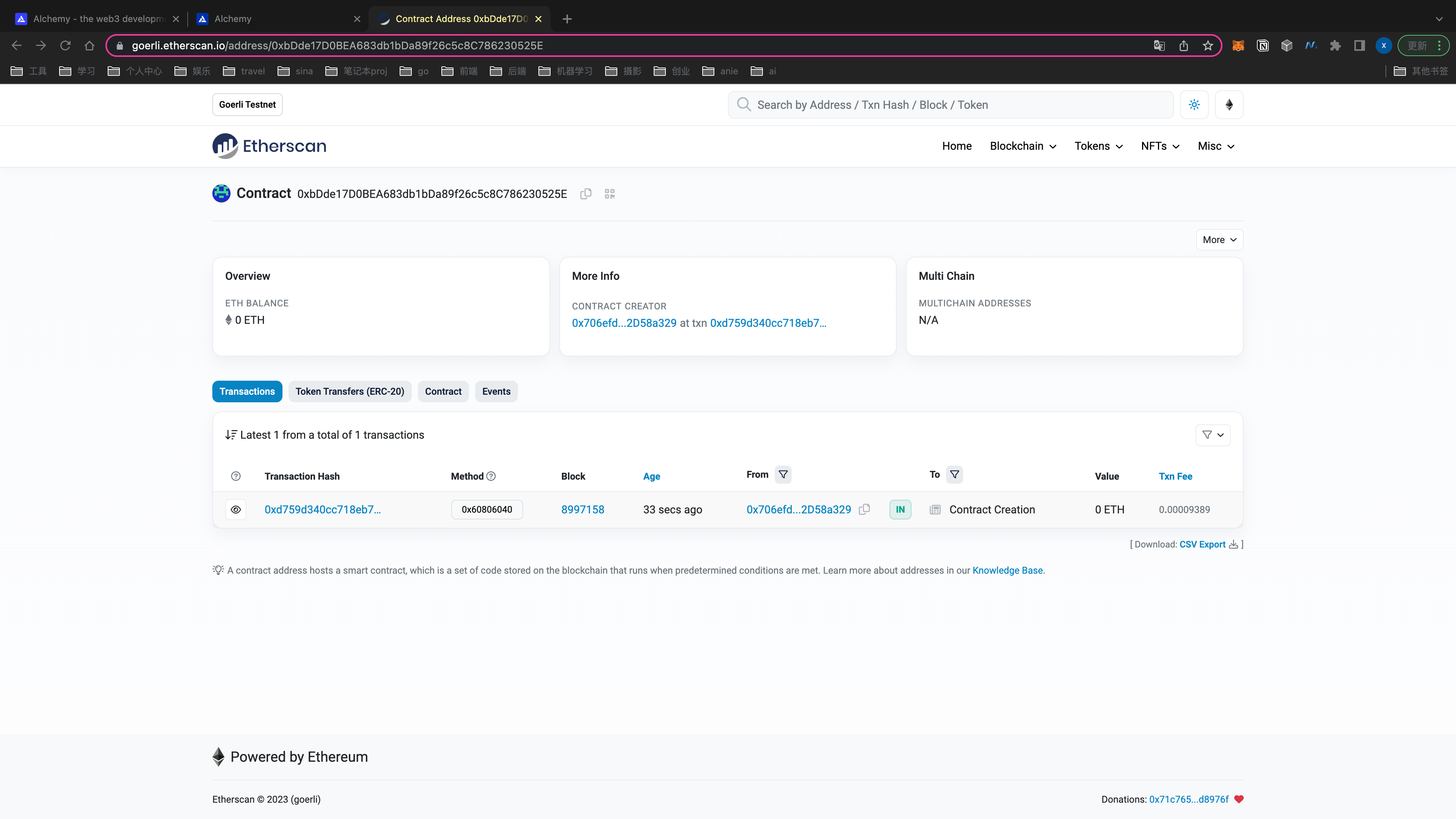Focus the Search by Address input field
The image size is (1456, 819).
tap(951, 105)
